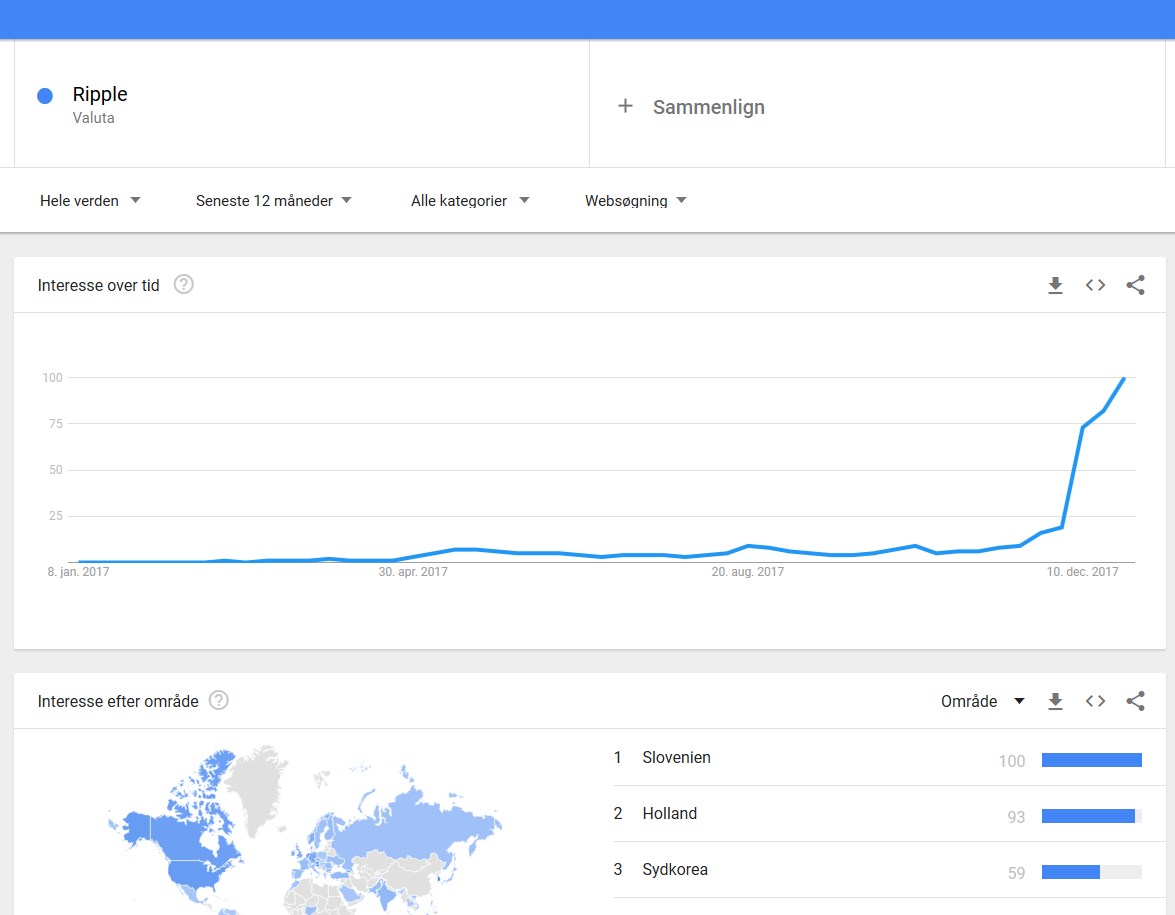Open embed code for Interesse over tid

pyautogui.click(x=1095, y=286)
